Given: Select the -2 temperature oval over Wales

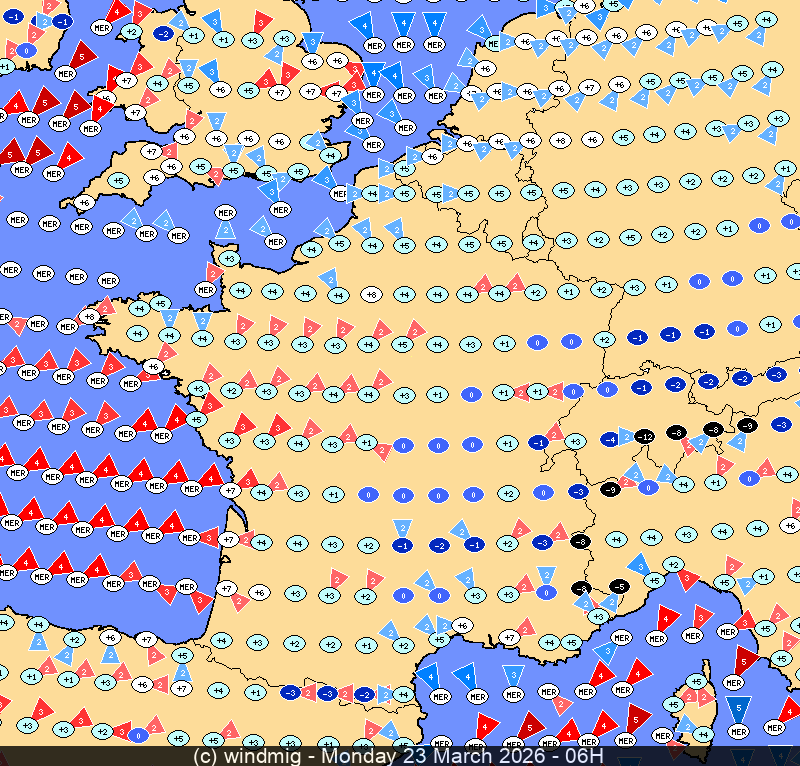Looking at the screenshot, I should click(x=163, y=33).
